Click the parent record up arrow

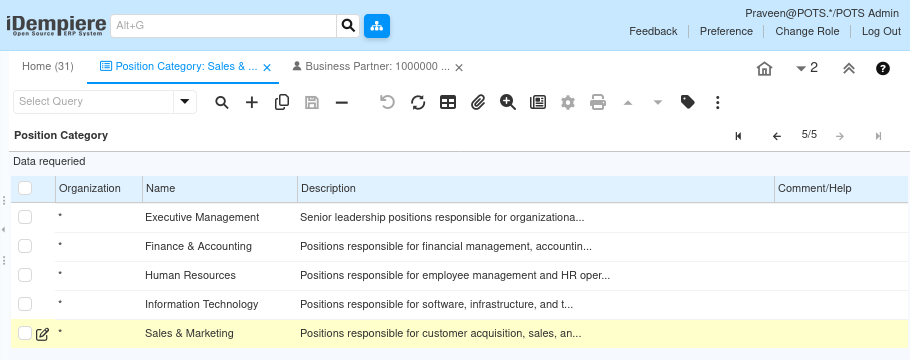coord(627,103)
